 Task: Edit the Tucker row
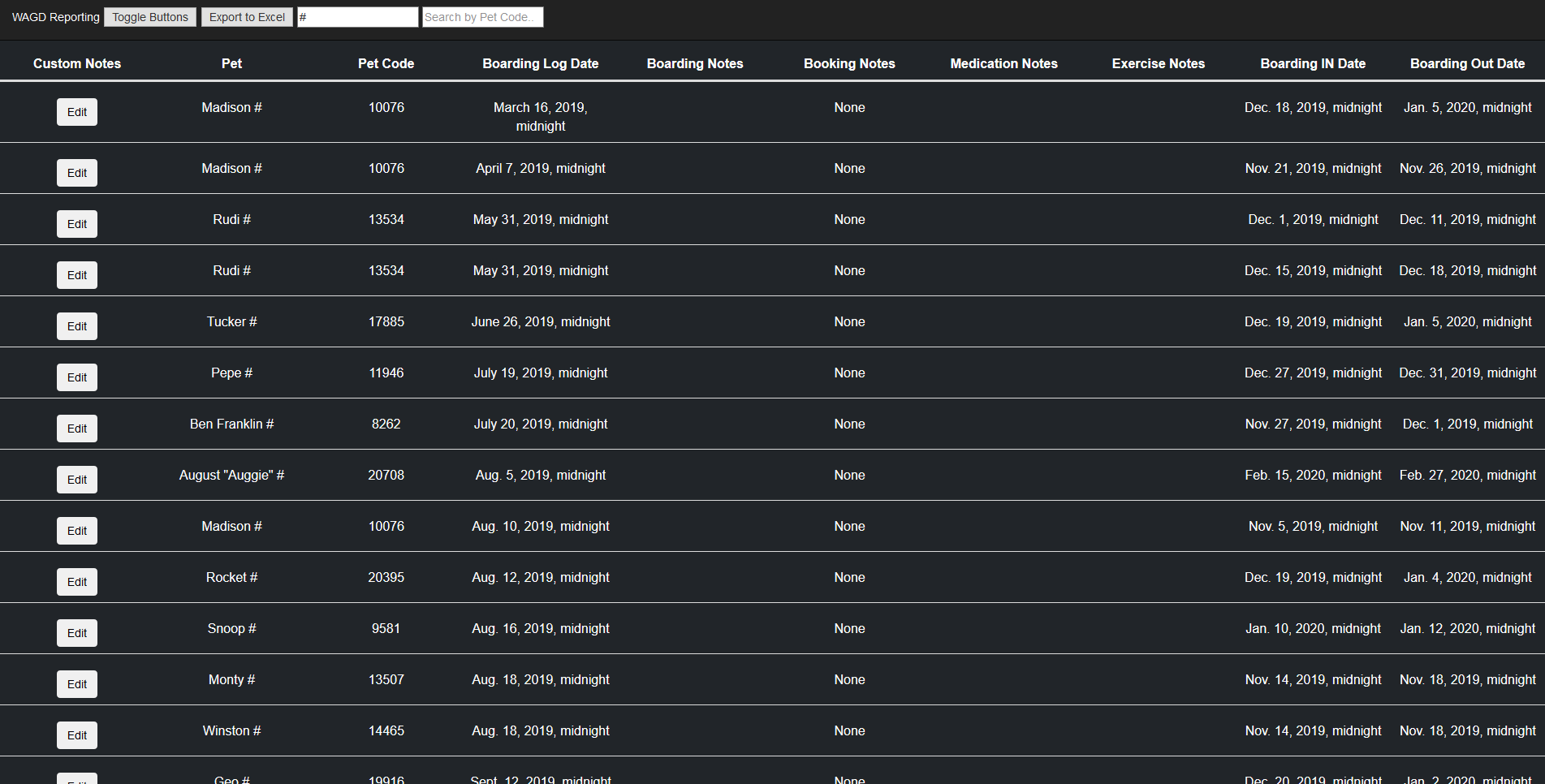coord(77,326)
